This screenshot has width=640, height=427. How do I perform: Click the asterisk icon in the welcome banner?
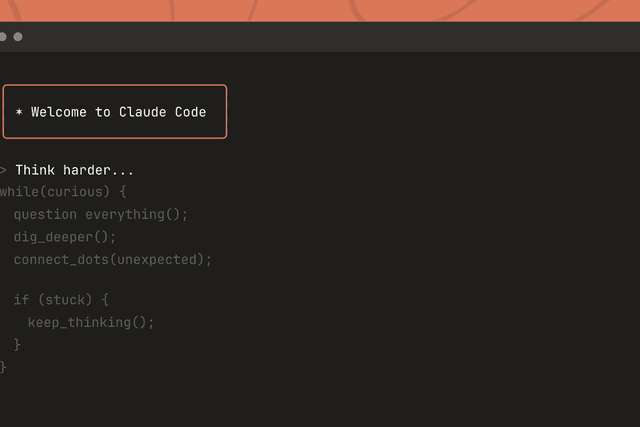[19, 113]
